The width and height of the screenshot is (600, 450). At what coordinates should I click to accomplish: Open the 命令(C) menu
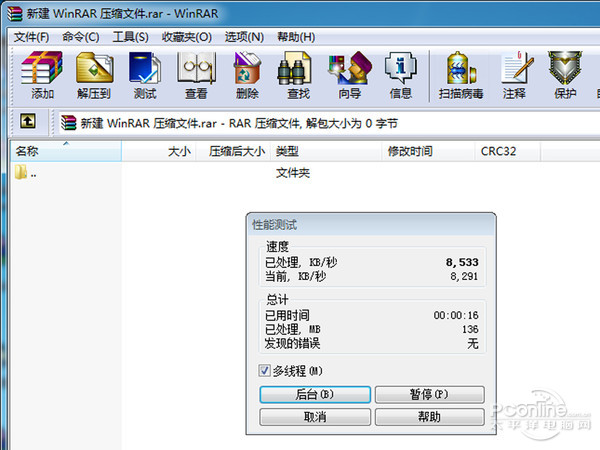point(81,37)
